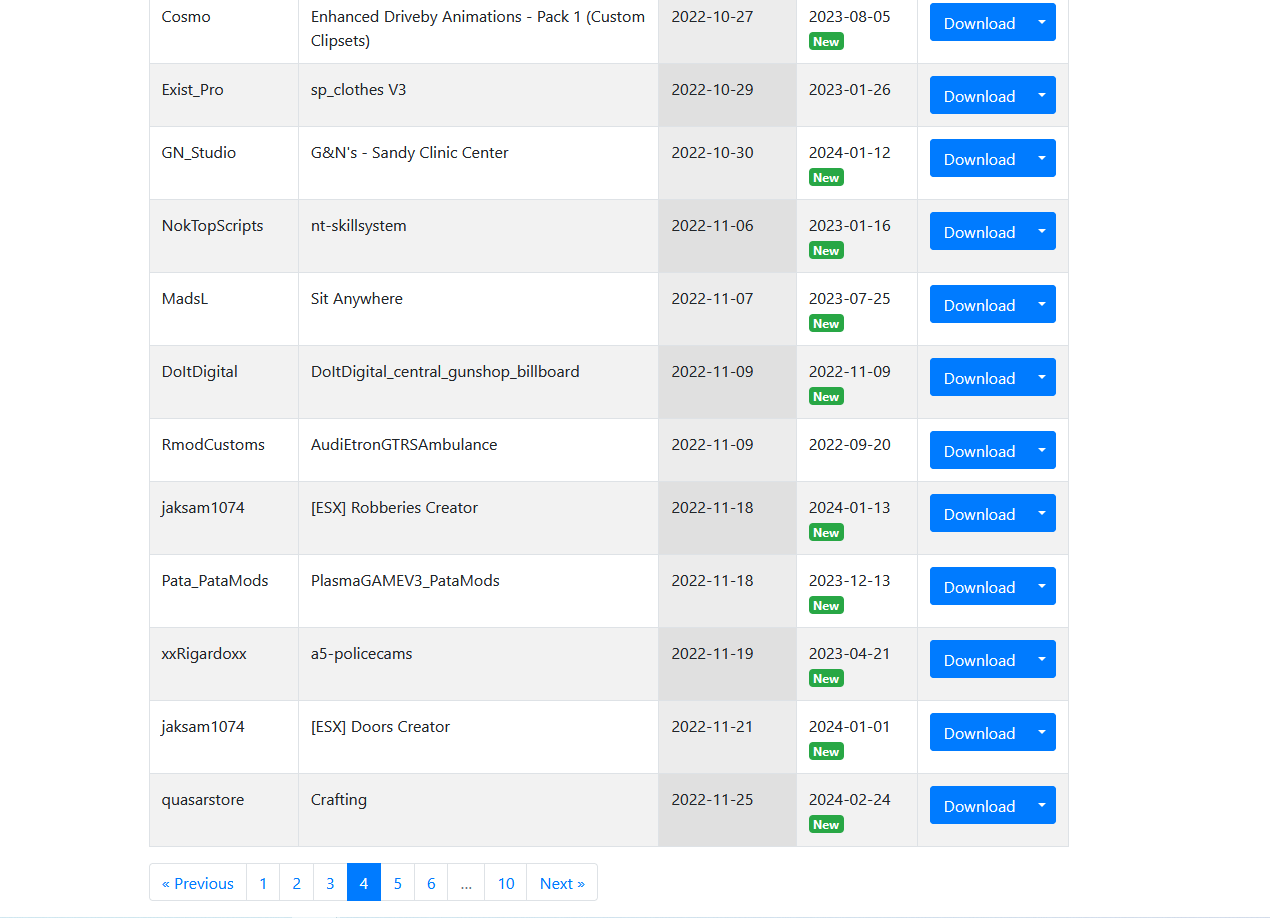1270x918 pixels.
Task: Expand download options for AudiEtronGTRSAmbulance
Action: 1042,450
